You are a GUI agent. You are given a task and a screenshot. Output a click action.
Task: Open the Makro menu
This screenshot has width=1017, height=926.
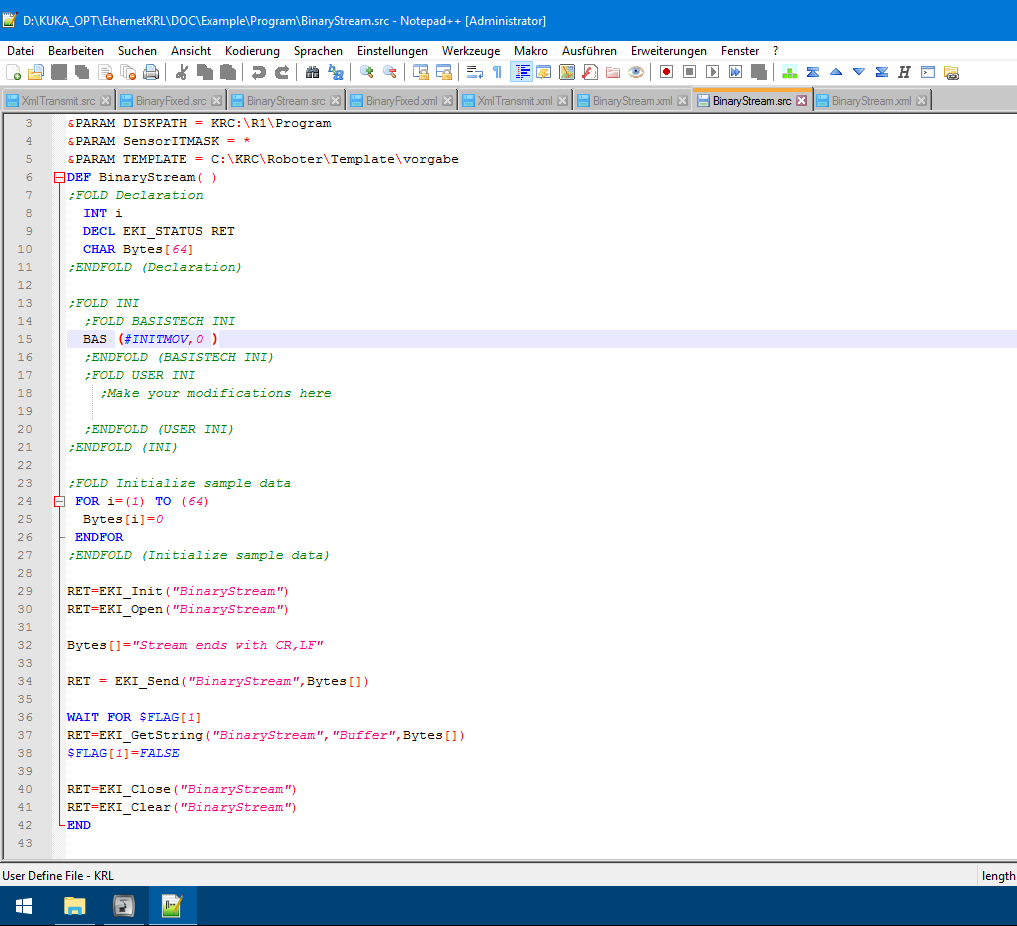pyautogui.click(x=531, y=51)
